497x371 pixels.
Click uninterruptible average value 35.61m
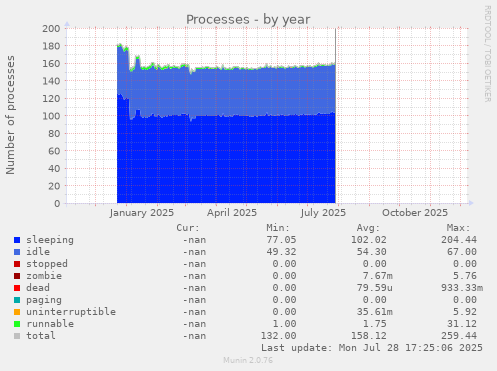click(375, 312)
